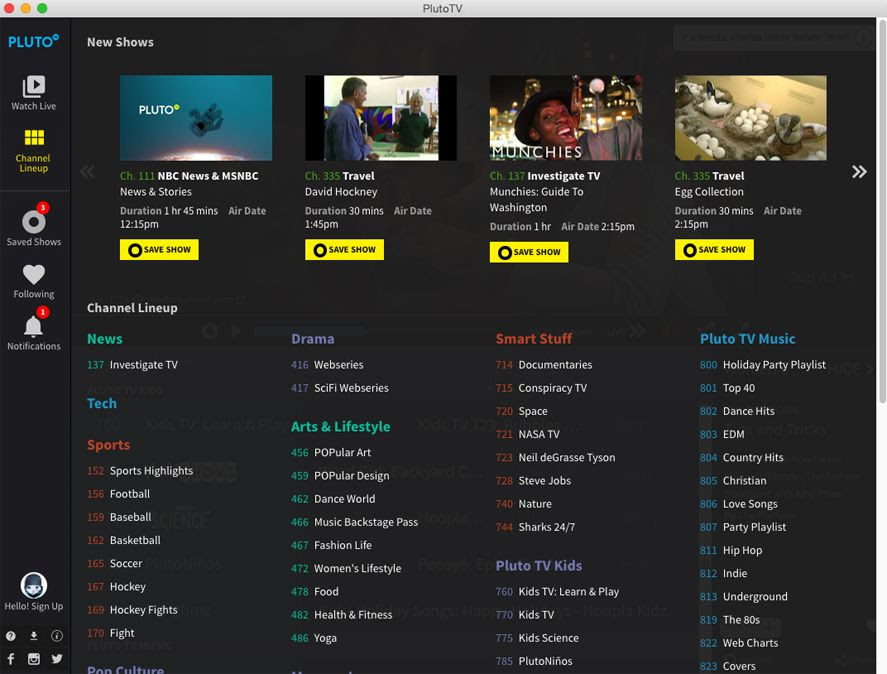Image resolution: width=887 pixels, height=674 pixels.
Task: Open Pluto's Facebook page icon
Action: point(9,659)
